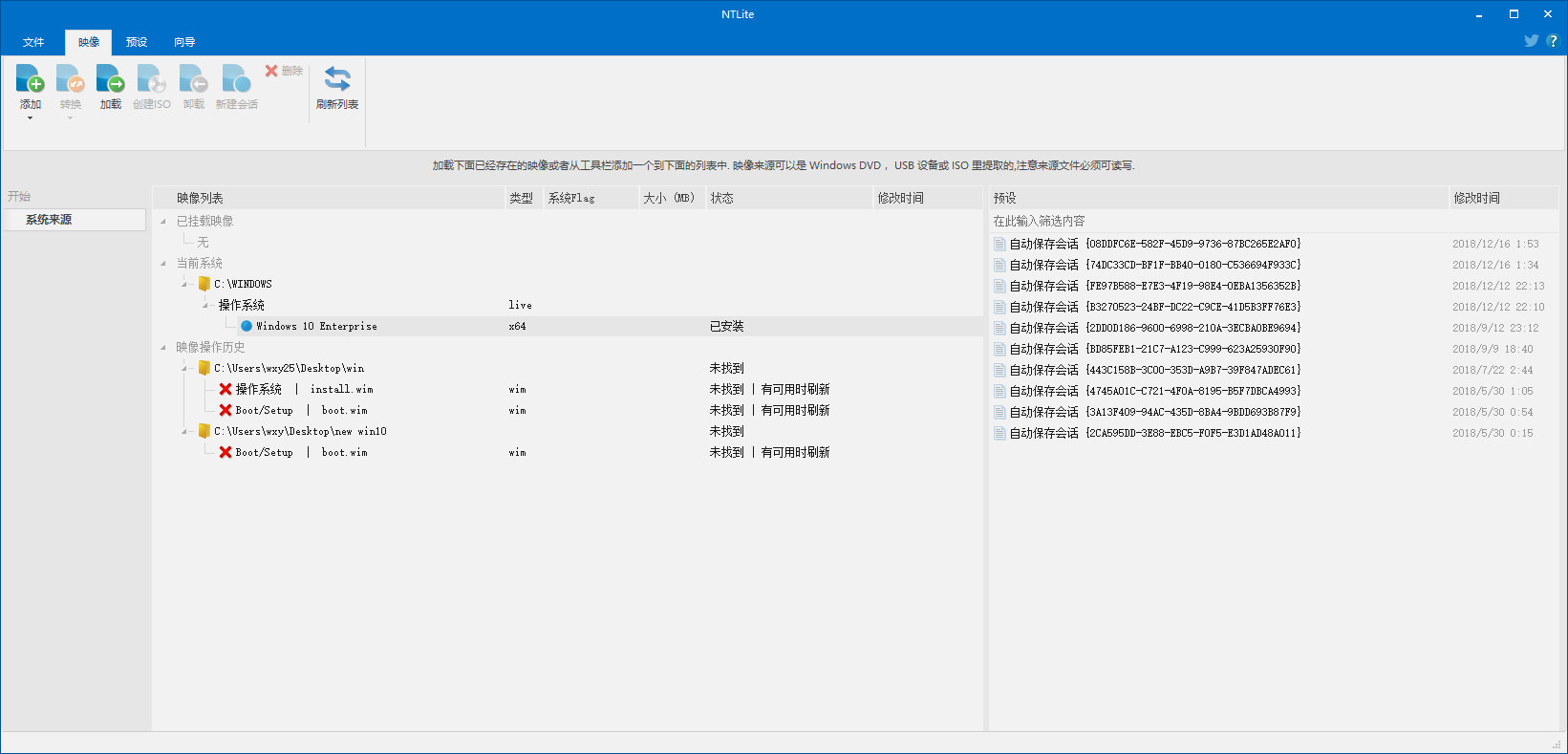Collapse the 操作系统 live node

tap(205, 306)
